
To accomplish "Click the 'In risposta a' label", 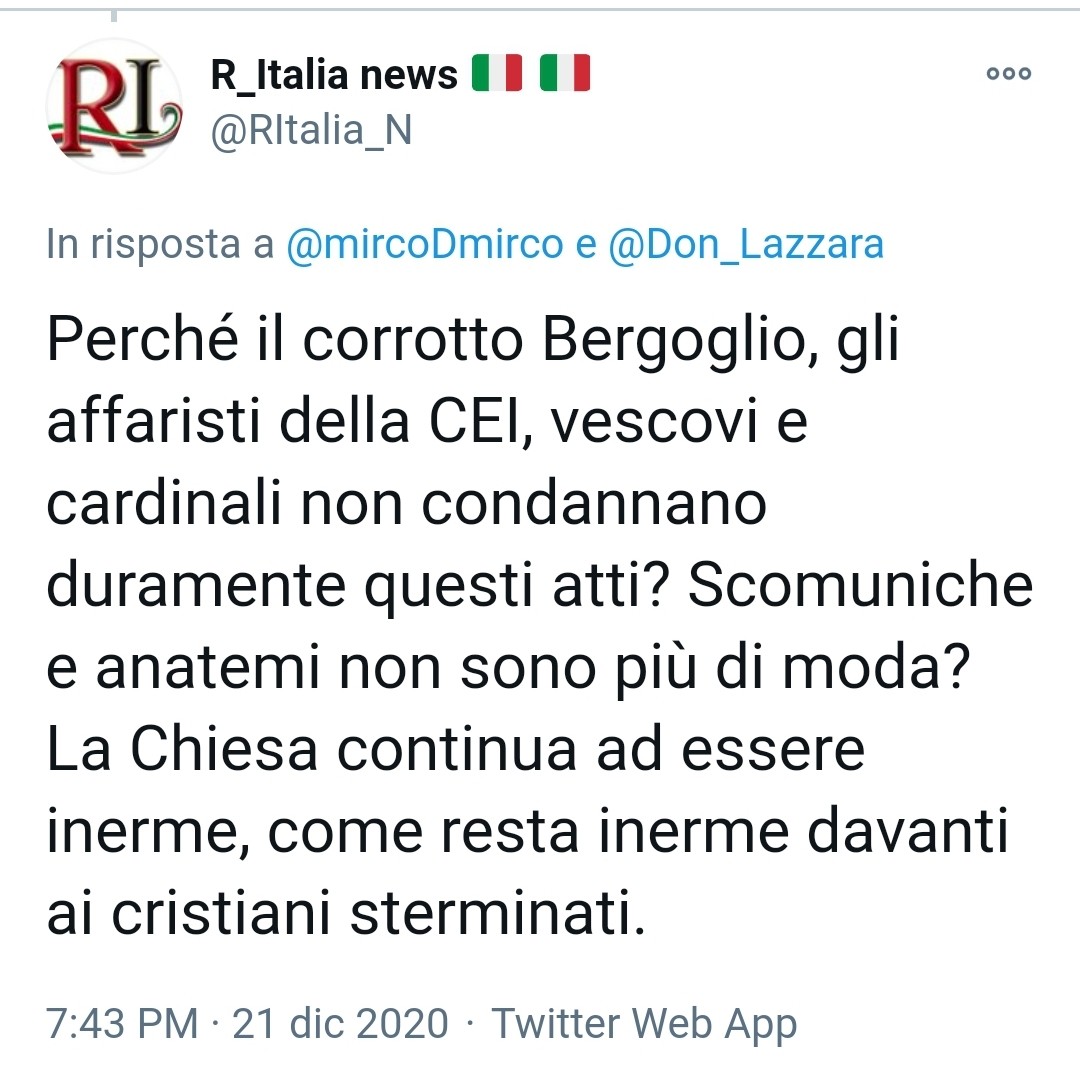I will 160,244.
